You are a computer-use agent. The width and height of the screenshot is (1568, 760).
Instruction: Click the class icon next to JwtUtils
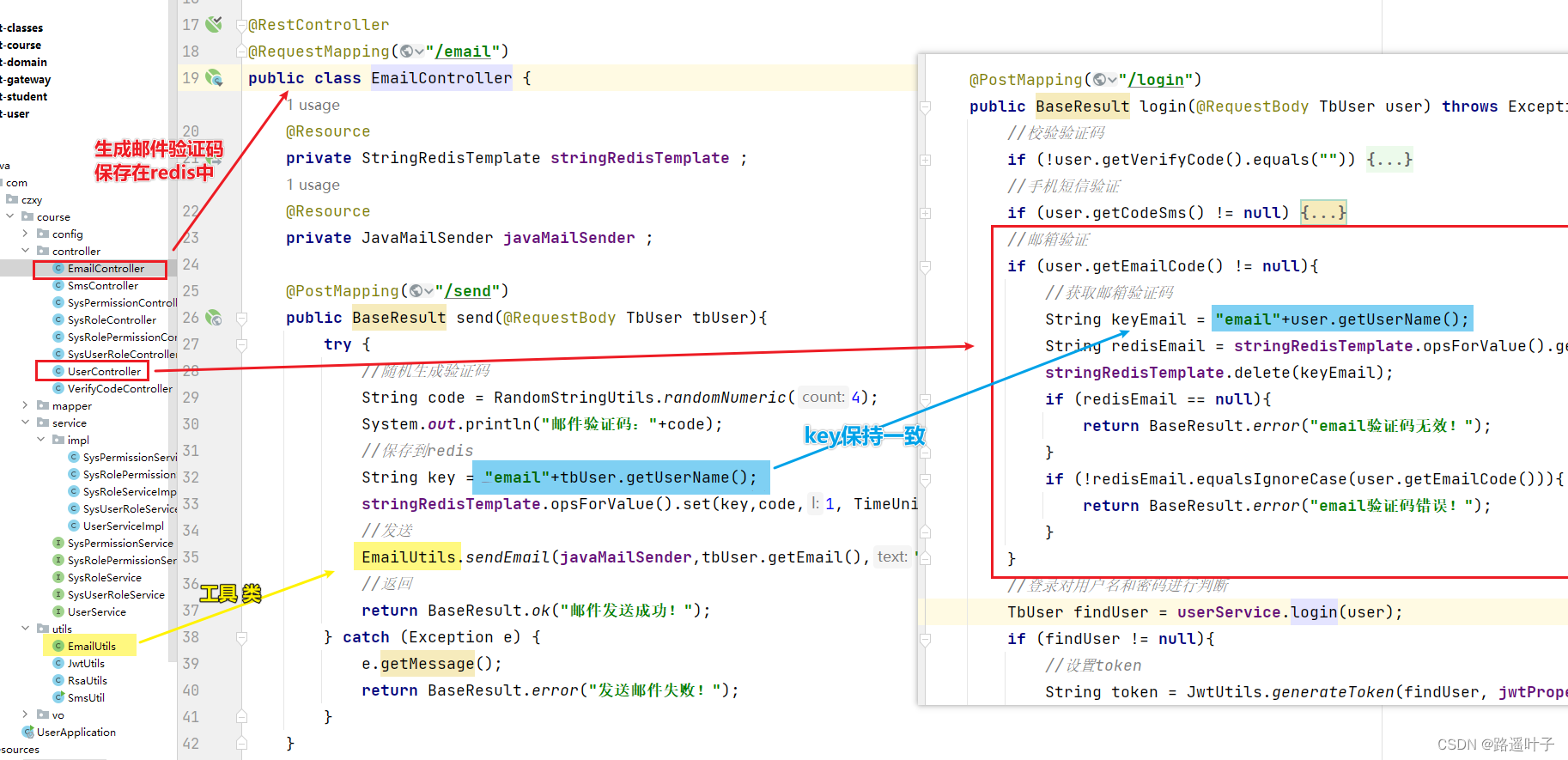pos(58,664)
